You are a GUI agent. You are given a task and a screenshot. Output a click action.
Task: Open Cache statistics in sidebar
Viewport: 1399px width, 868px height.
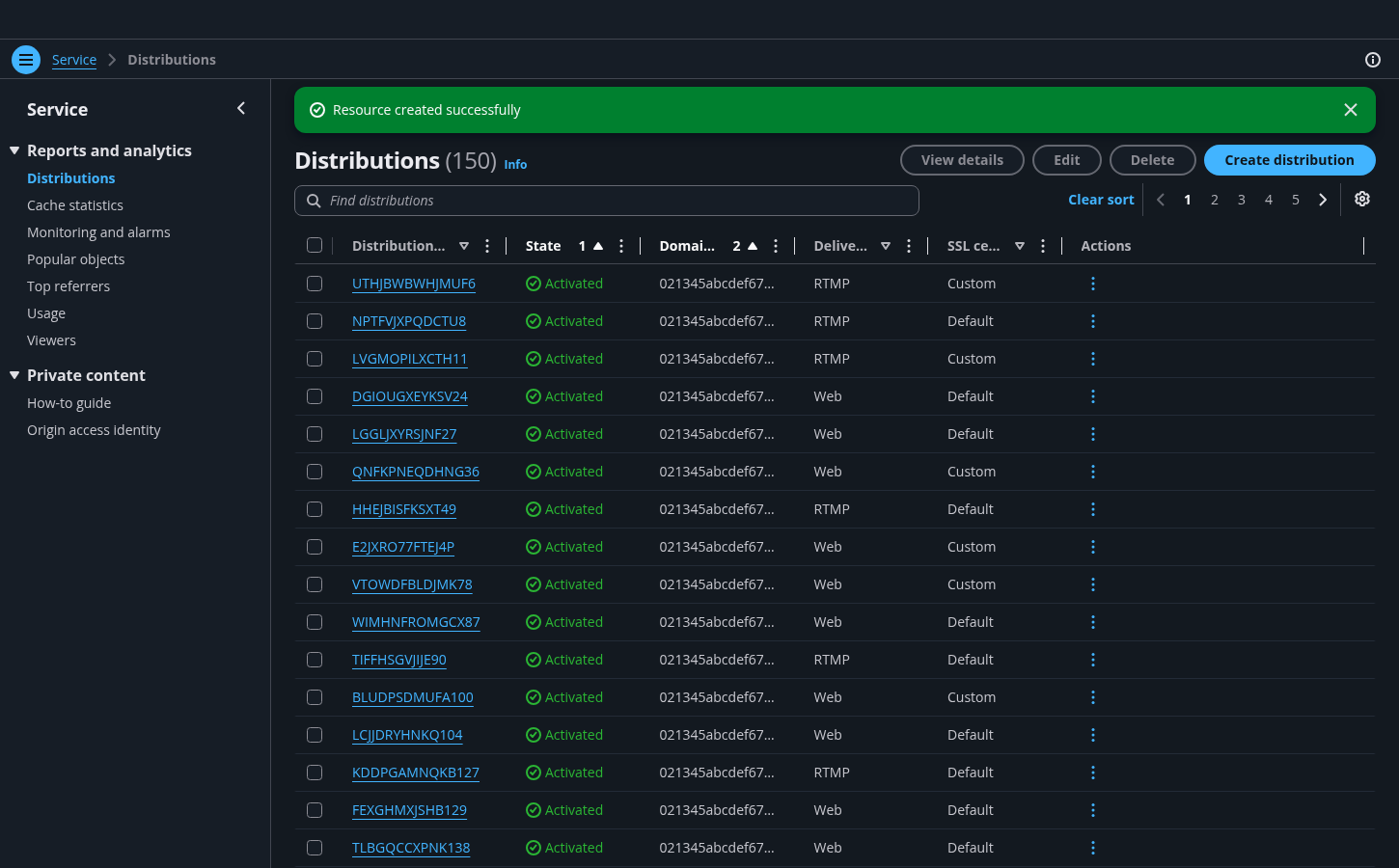[75, 205]
